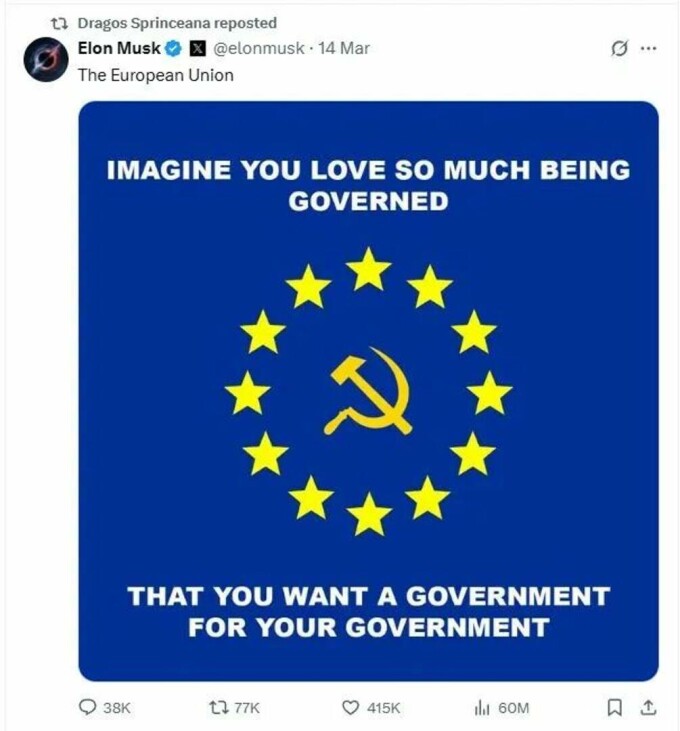This screenshot has width=680, height=731.
Task: Share the post via the upload arrow icon
Action: point(647,707)
